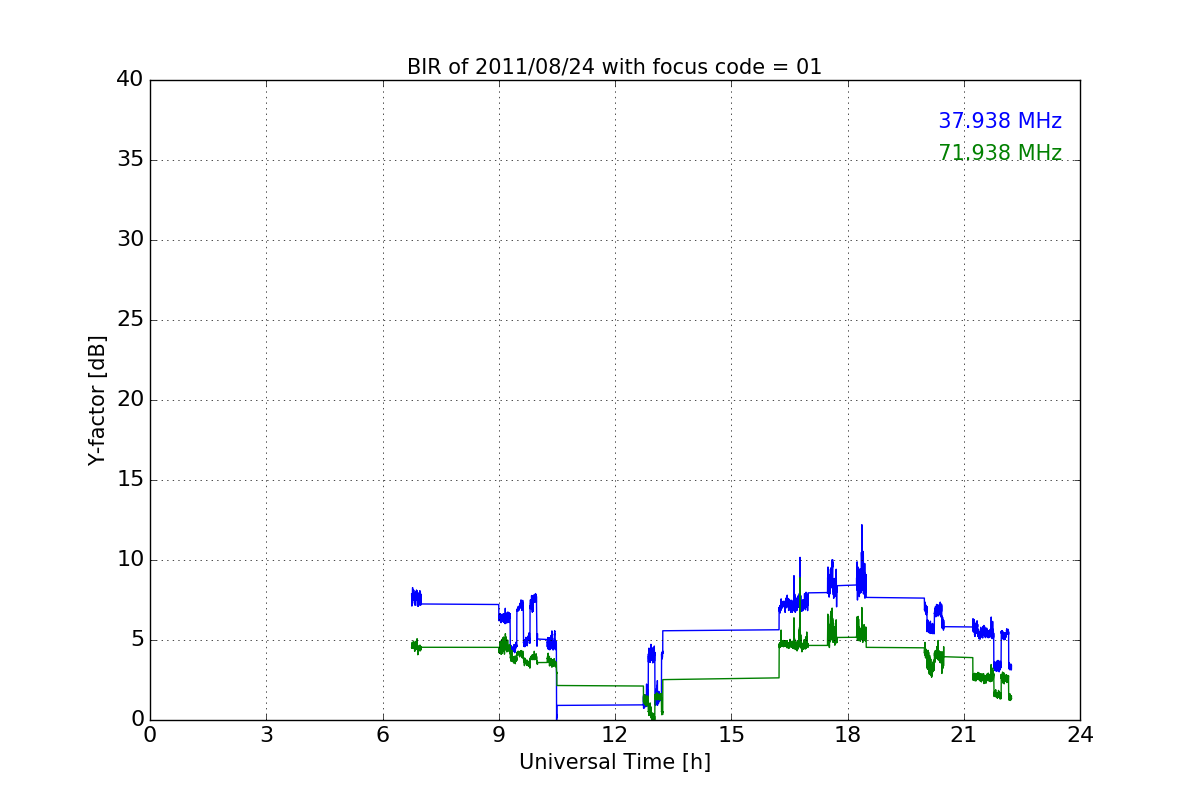This screenshot has width=1200, height=800.
Task: Click the x-axis tick label 21
Action: [964, 735]
